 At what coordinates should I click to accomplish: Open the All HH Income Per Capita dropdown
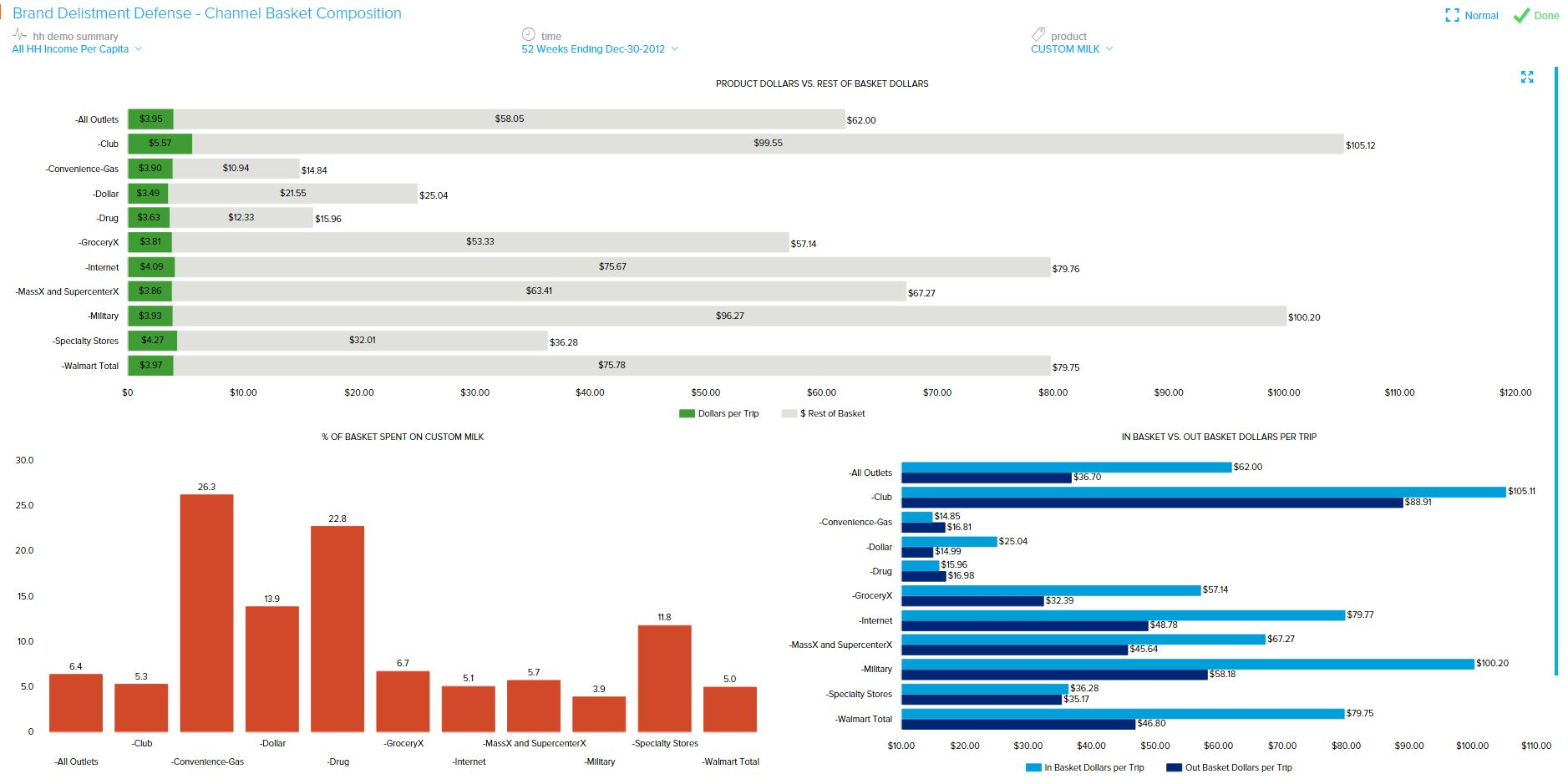click(x=77, y=49)
